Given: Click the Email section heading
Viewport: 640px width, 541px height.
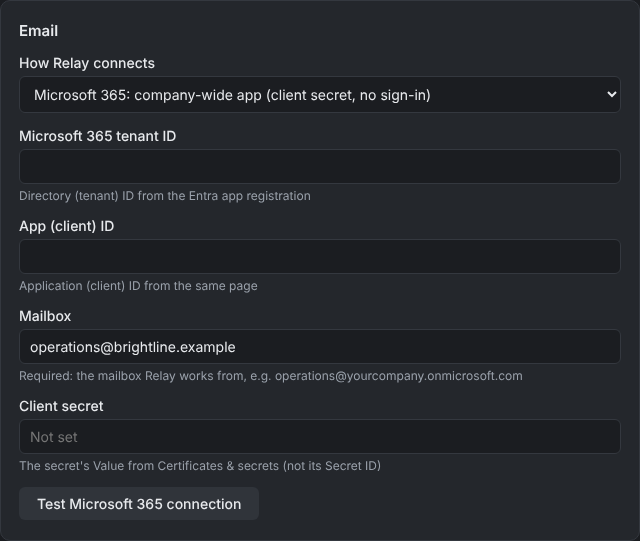Looking at the screenshot, I should click(38, 31).
